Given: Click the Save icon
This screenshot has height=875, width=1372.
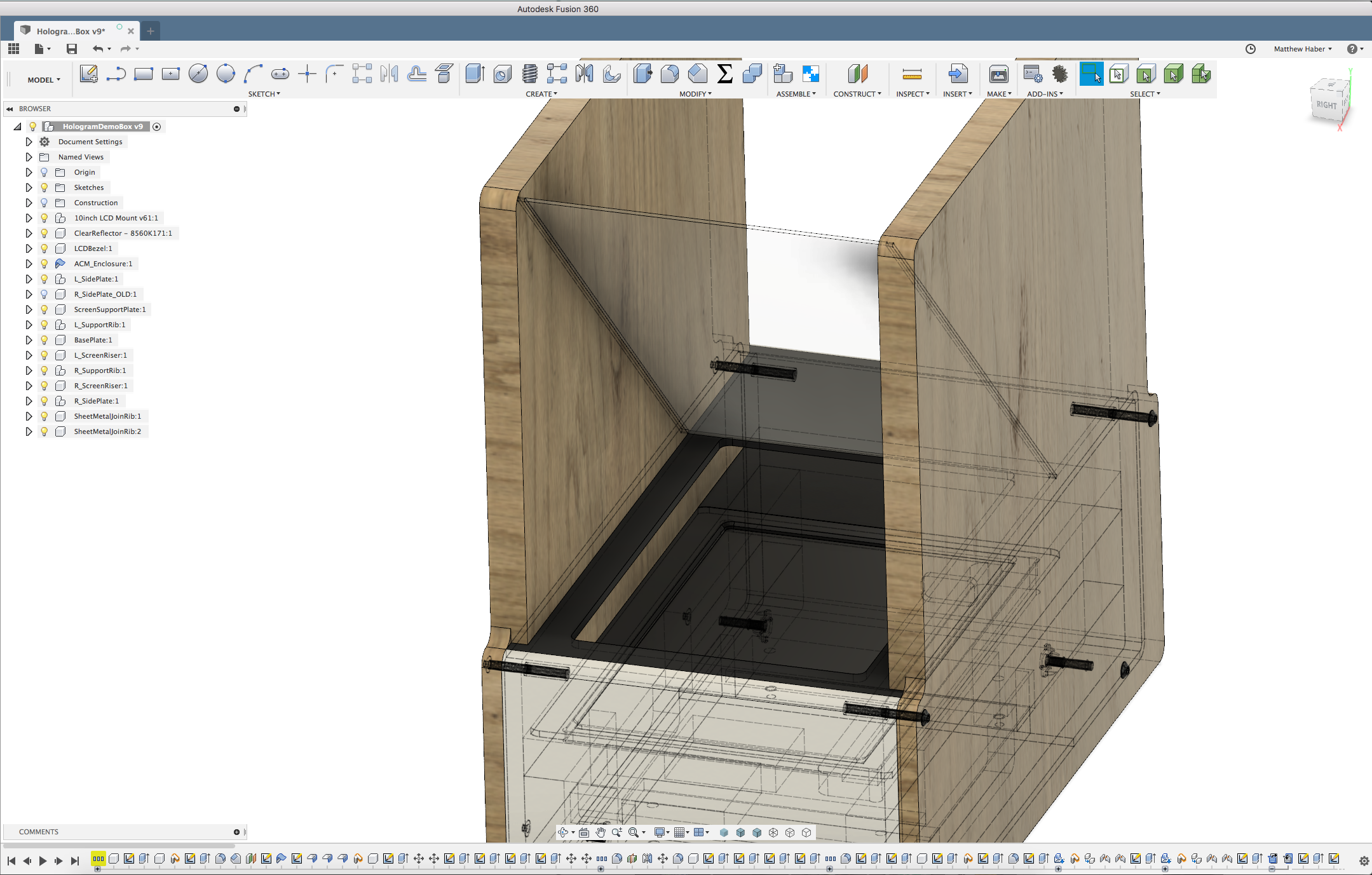Looking at the screenshot, I should point(72,49).
